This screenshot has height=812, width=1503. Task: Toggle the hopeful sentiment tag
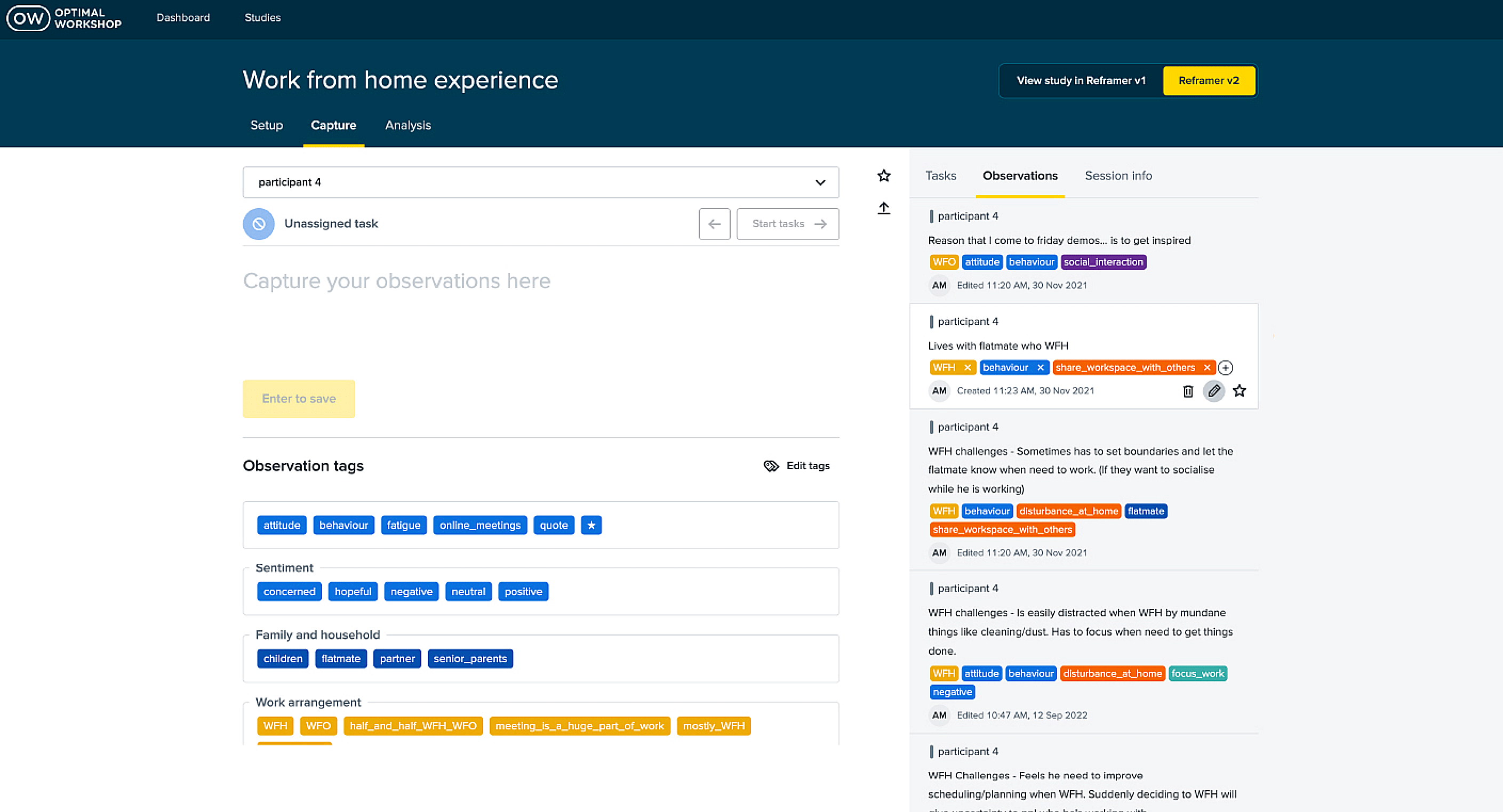point(353,592)
